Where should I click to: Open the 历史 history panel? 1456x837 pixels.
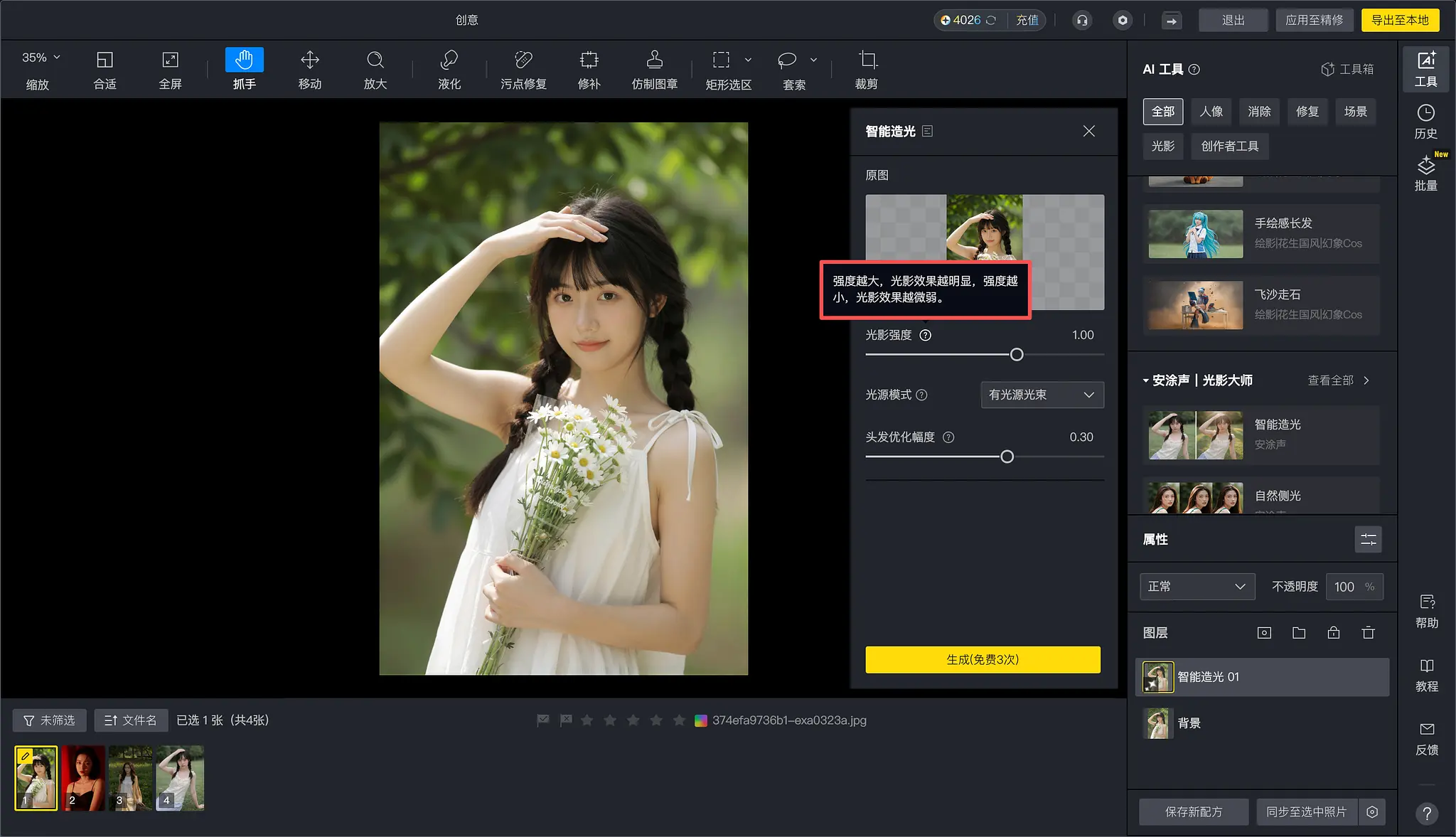coord(1427,121)
